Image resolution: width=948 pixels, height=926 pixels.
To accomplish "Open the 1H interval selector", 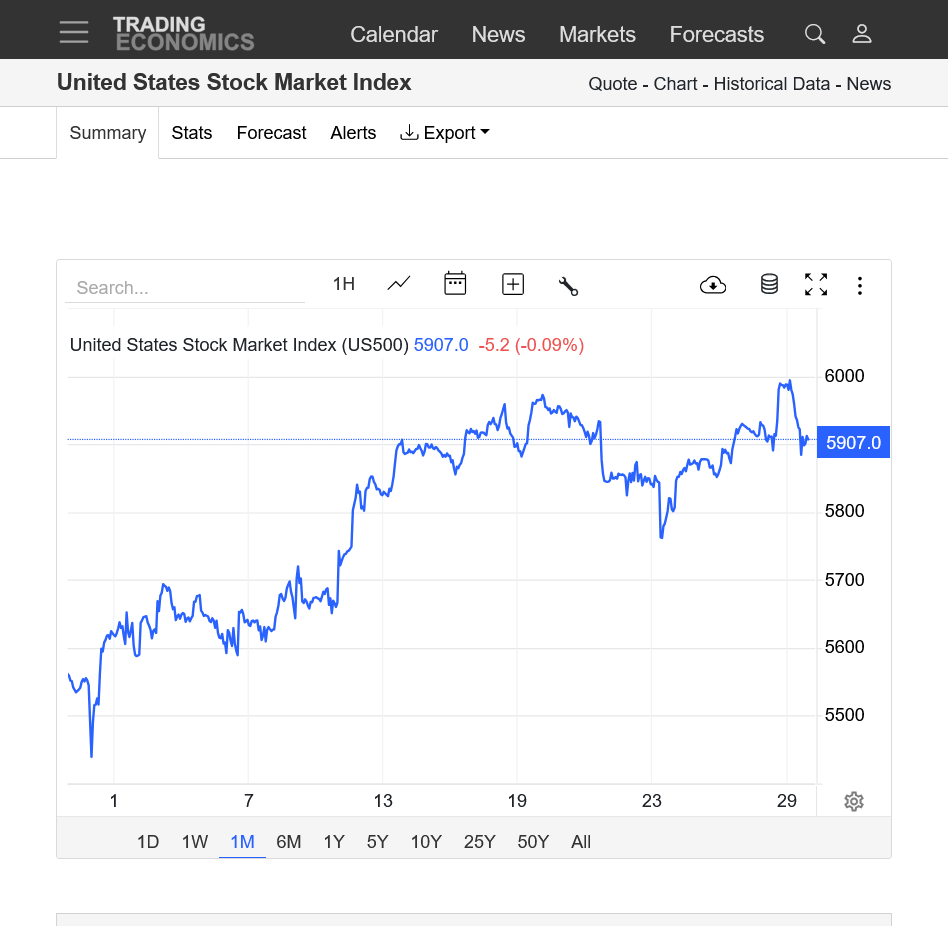I will pyautogui.click(x=343, y=283).
